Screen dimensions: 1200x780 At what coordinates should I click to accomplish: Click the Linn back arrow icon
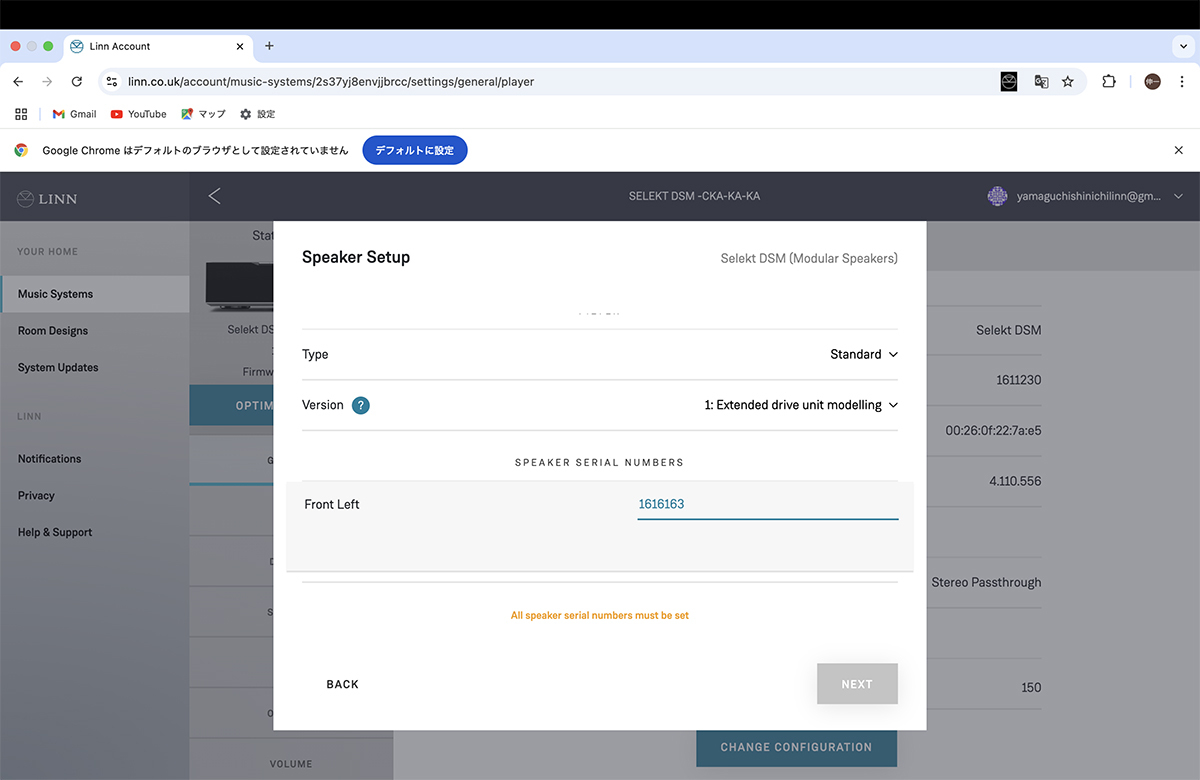click(214, 196)
